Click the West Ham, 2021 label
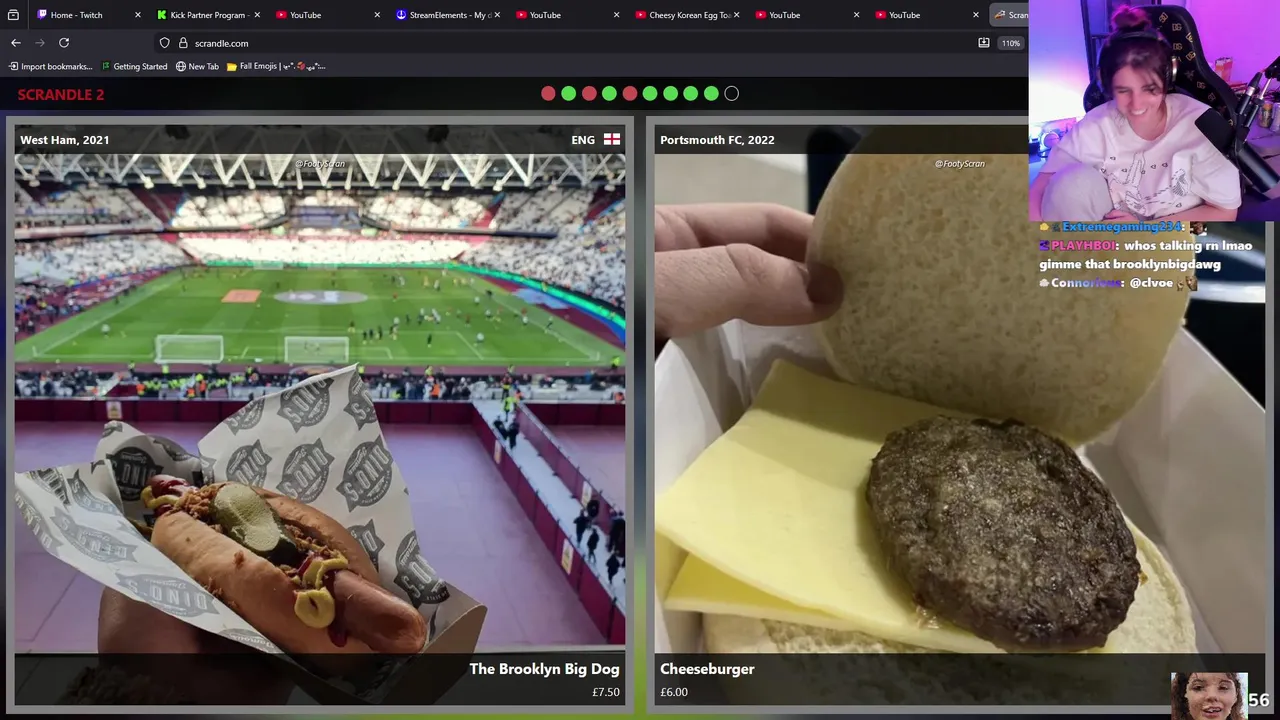 tap(65, 140)
